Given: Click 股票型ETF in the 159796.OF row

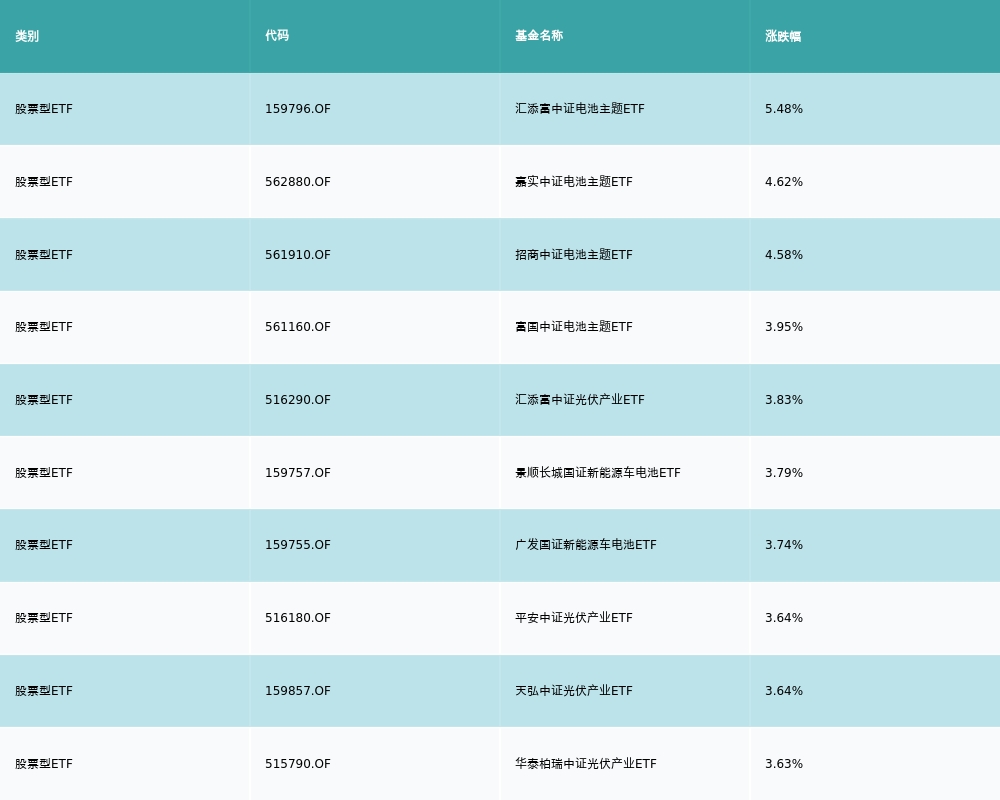Looking at the screenshot, I should click(44, 109).
